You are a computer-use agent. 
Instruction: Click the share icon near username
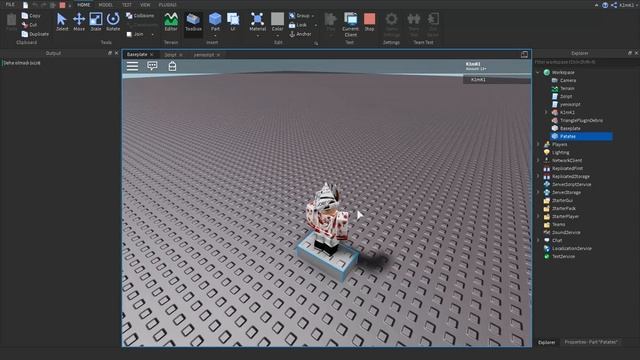[x=614, y=5]
